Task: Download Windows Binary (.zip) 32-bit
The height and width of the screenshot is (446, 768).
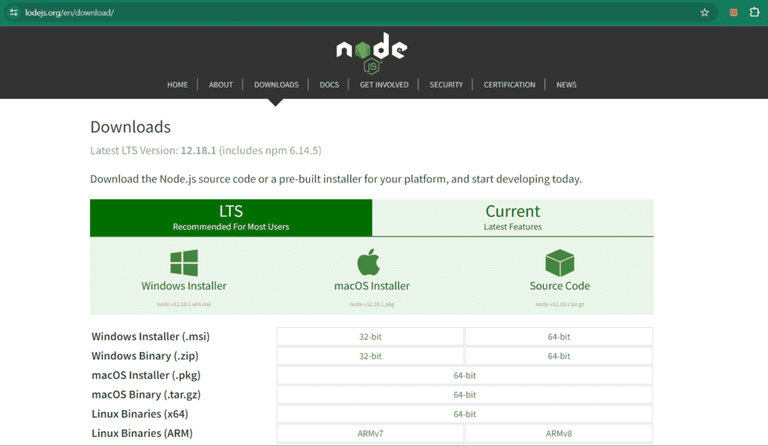Action: [370, 356]
